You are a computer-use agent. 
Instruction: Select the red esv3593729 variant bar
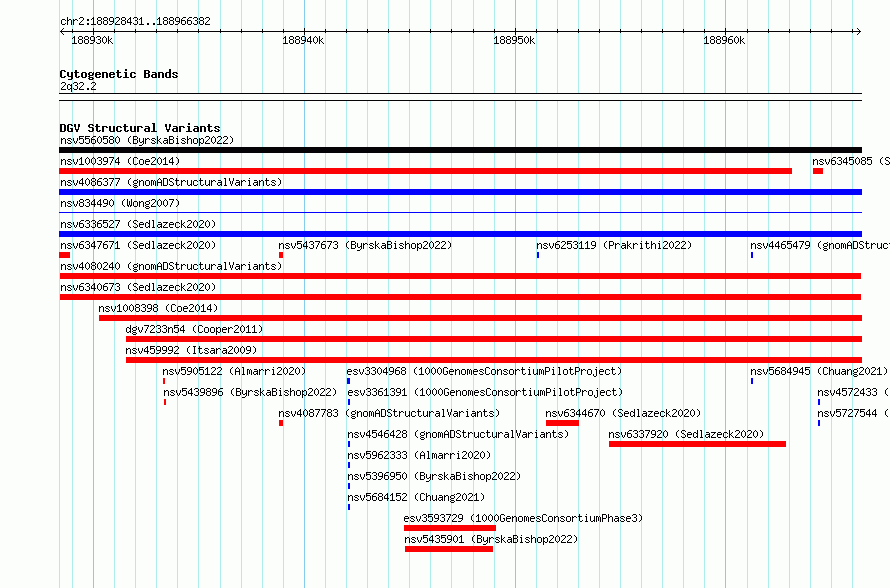(450, 528)
